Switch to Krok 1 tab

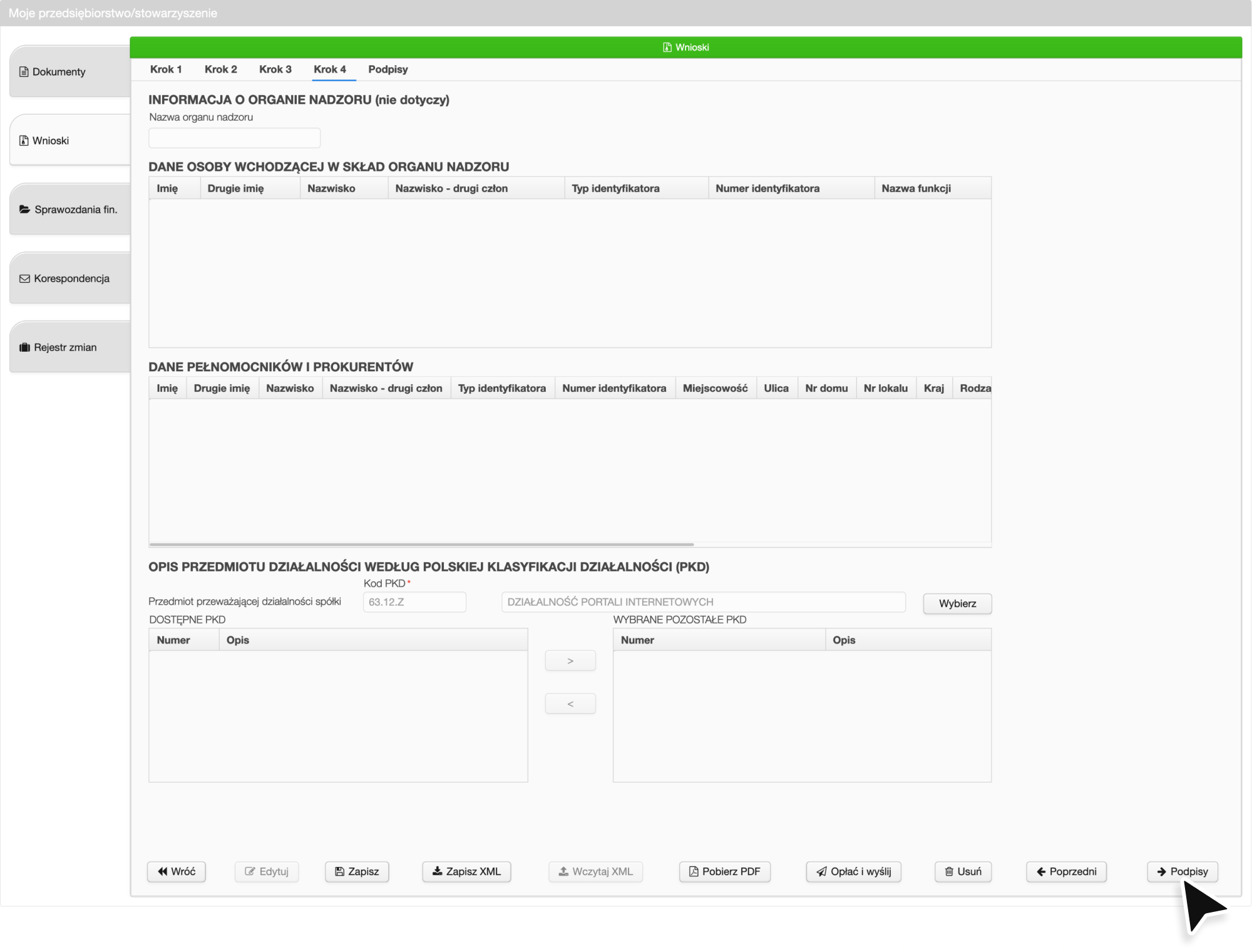[x=166, y=69]
